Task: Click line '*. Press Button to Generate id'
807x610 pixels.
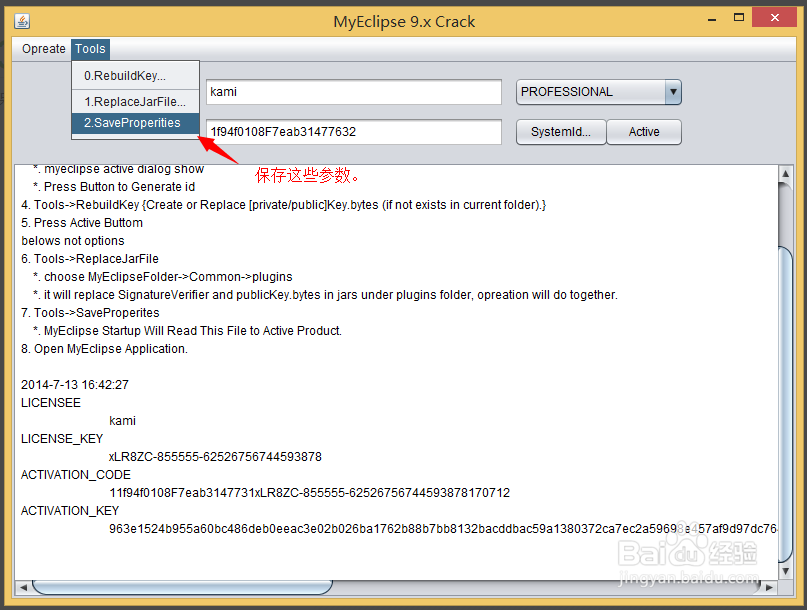Action: click(114, 186)
